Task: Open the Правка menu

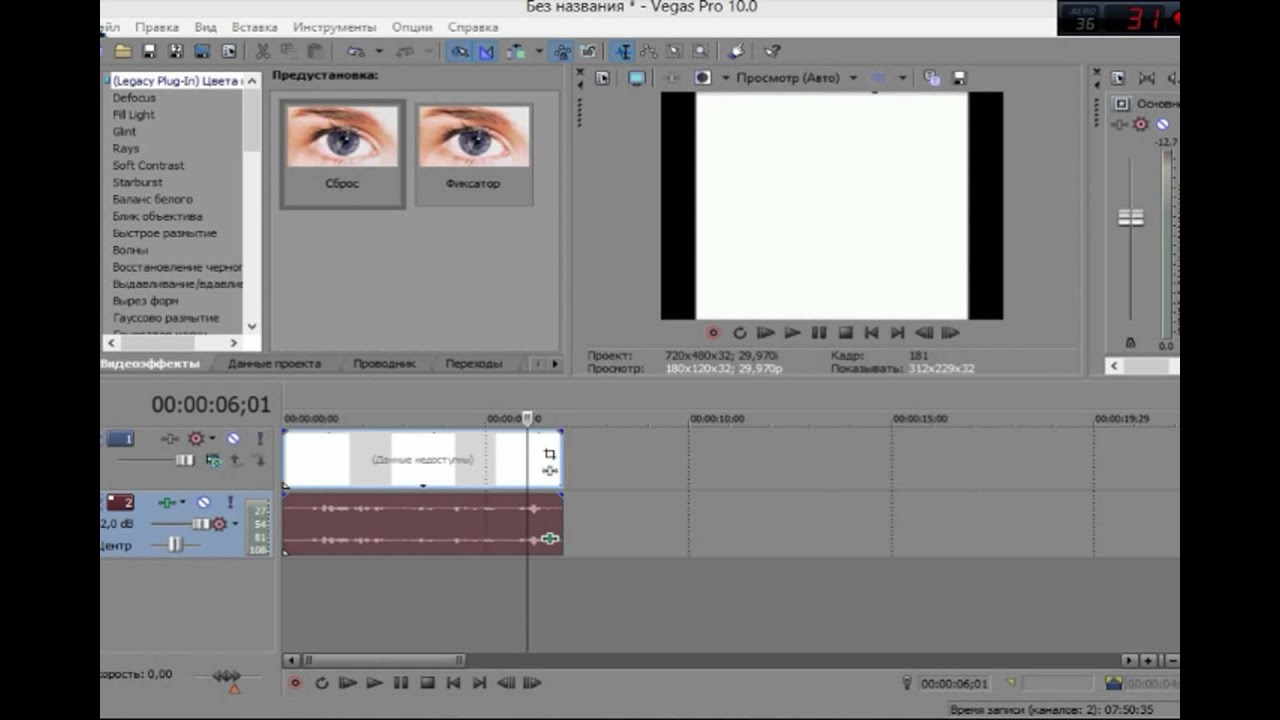Action: [x=156, y=27]
